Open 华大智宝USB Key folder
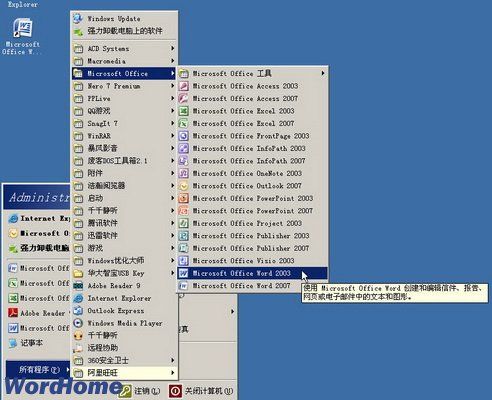This screenshot has height=400, width=492. coord(124,273)
